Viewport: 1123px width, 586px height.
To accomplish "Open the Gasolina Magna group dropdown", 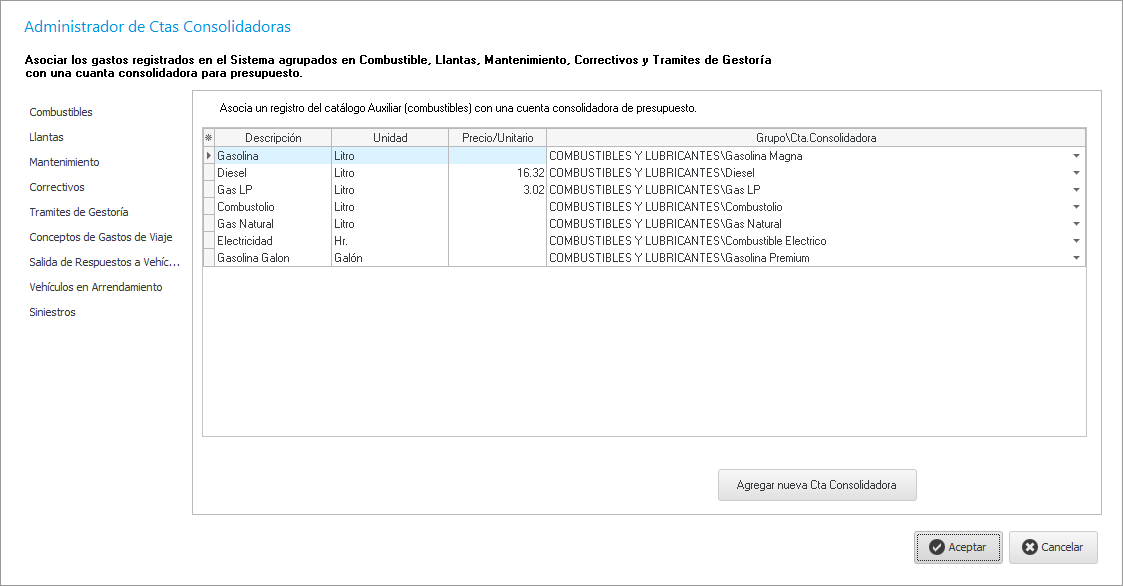I will [1076, 156].
